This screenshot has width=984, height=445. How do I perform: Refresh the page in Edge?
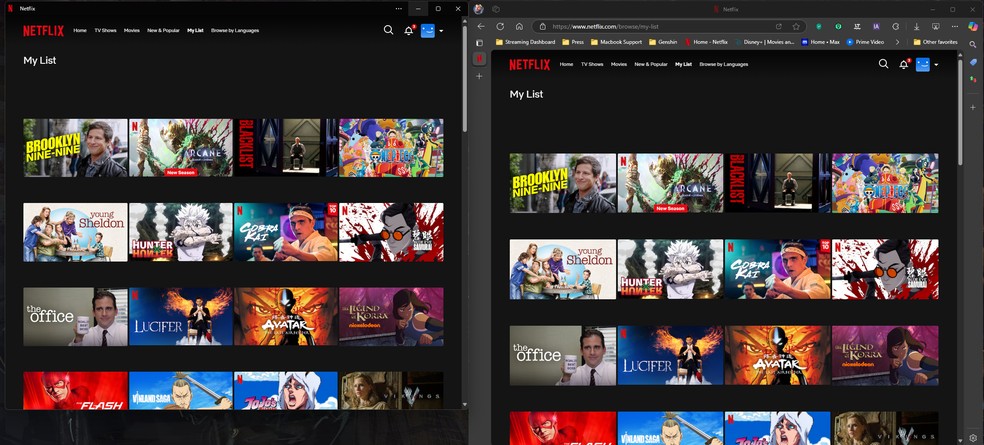pyautogui.click(x=500, y=26)
